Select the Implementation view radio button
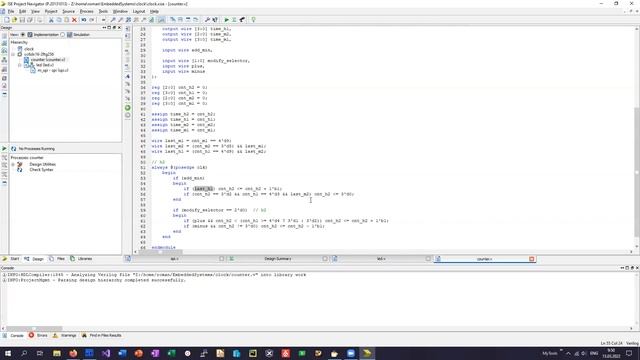Viewport: 640px width, 360px height. click(x=23, y=35)
